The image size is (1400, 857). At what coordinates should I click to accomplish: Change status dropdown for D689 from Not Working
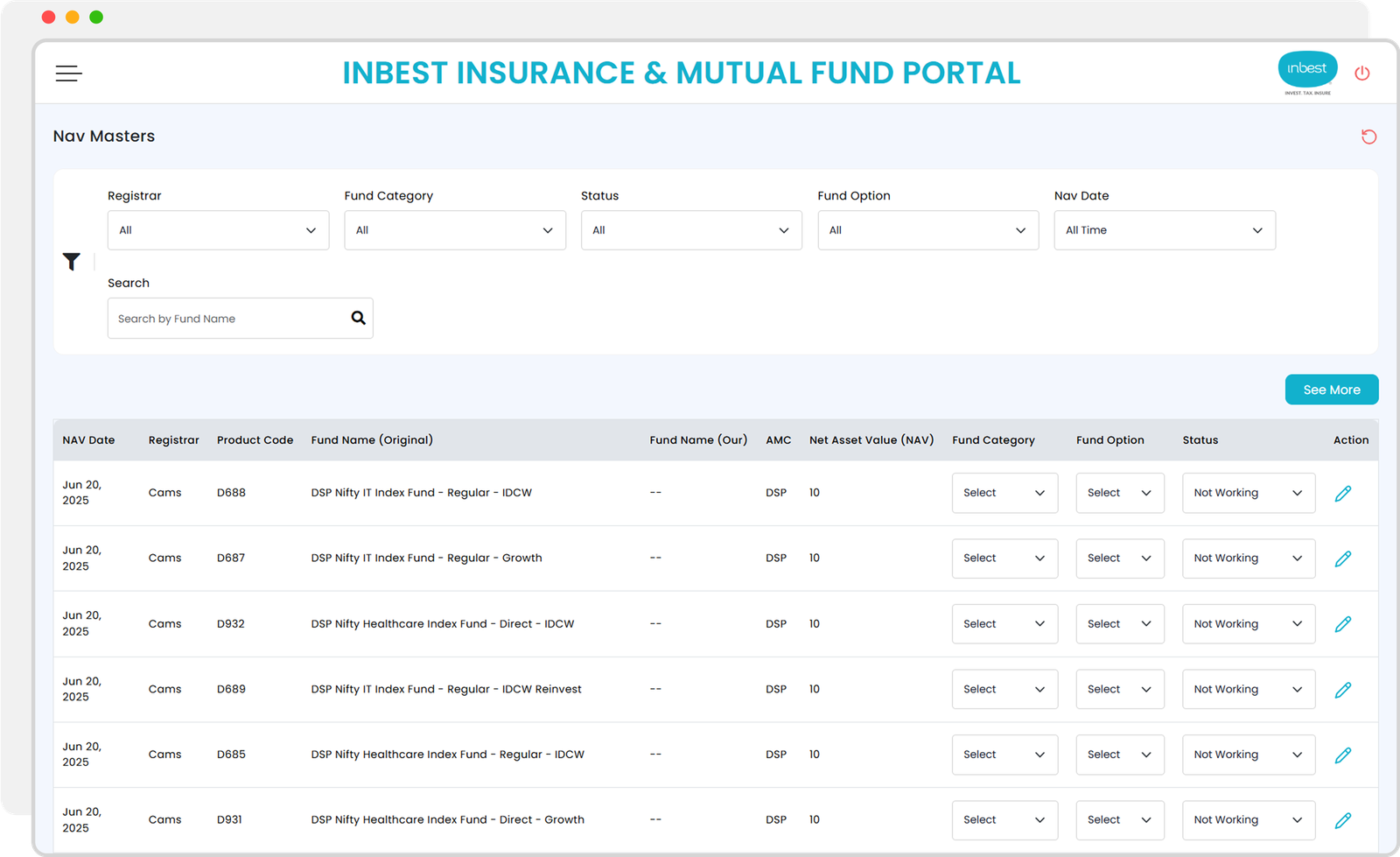point(1249,689)
